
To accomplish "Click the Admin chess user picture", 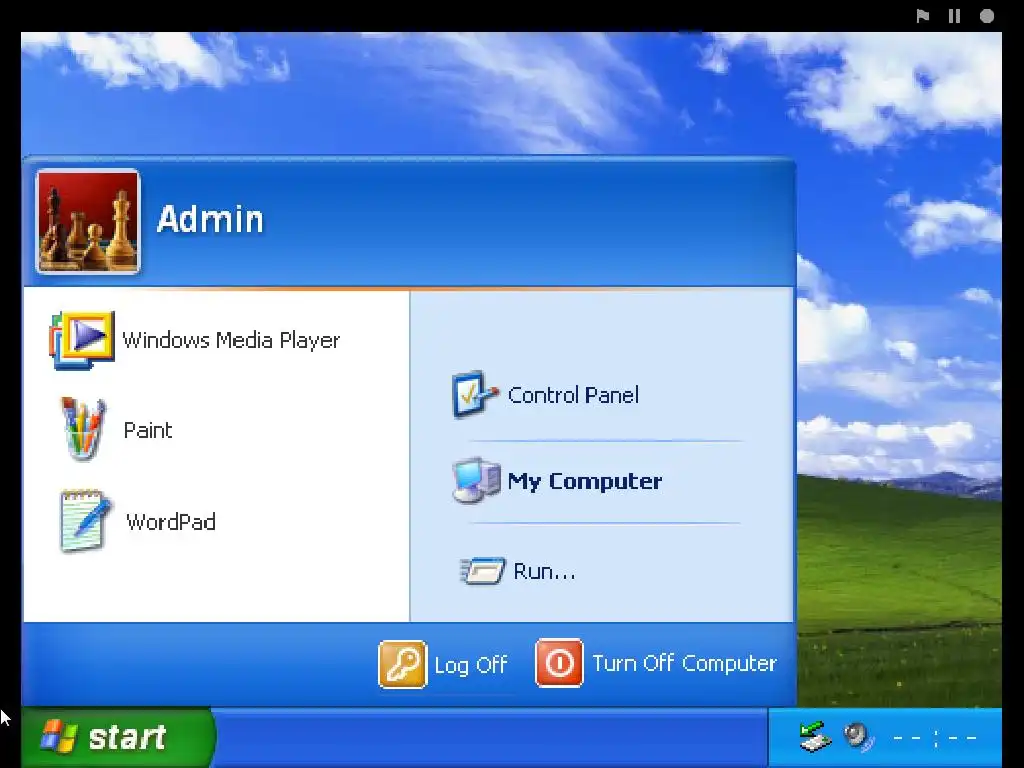I will (88, 221).
